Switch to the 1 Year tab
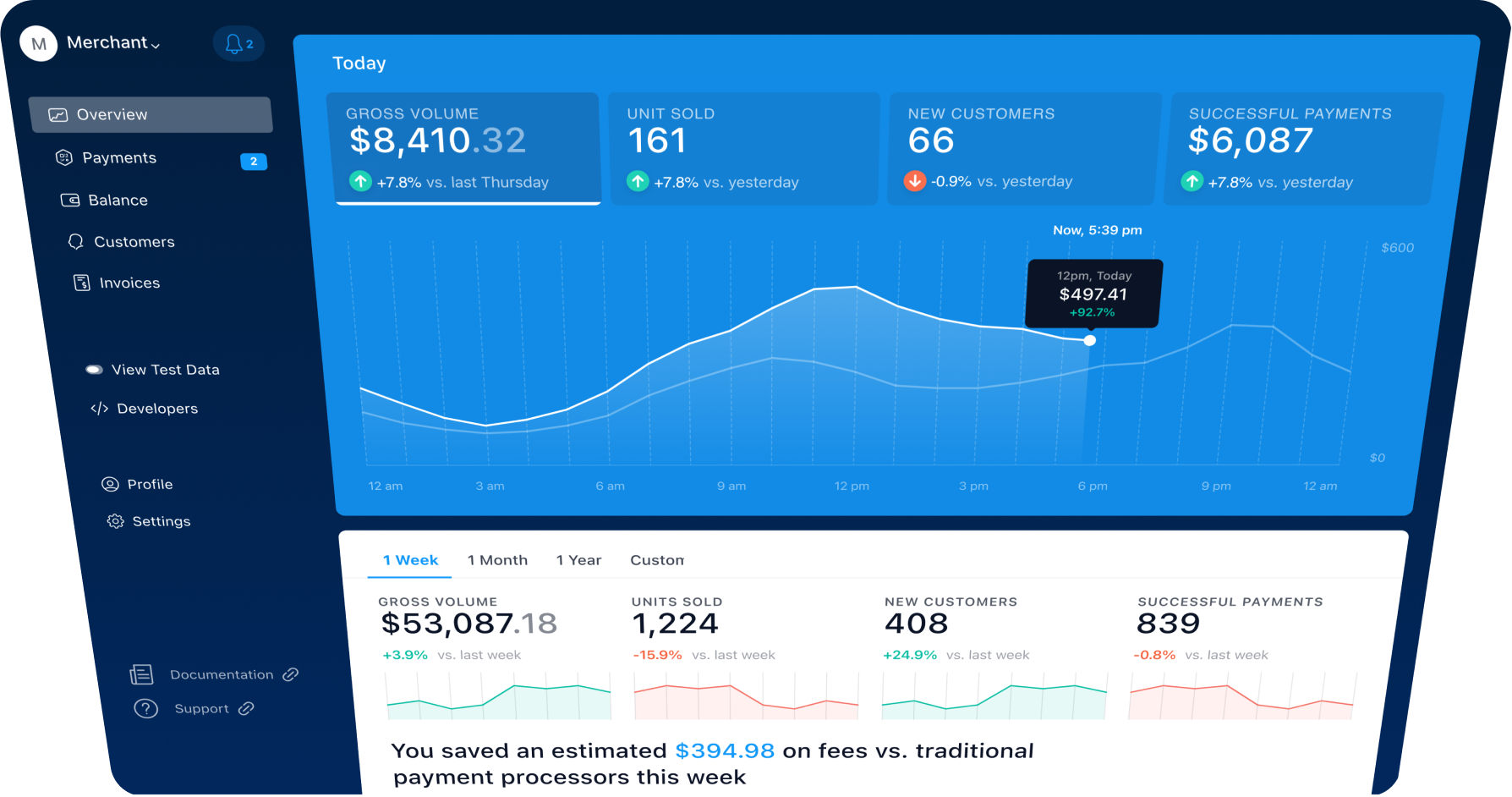The width and height of the screenshot is (1512, 797). [x=578, y=560]
